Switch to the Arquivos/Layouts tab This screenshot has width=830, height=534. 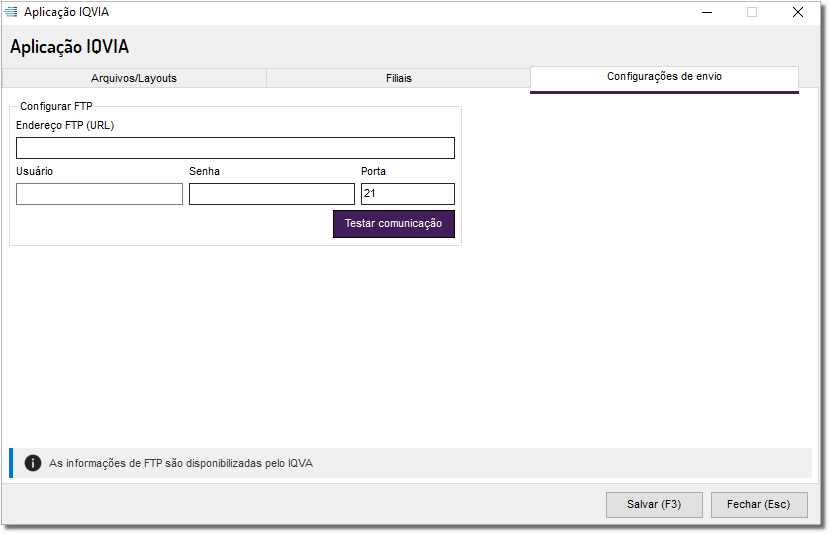pyautogui.click(x=134, y=78)
